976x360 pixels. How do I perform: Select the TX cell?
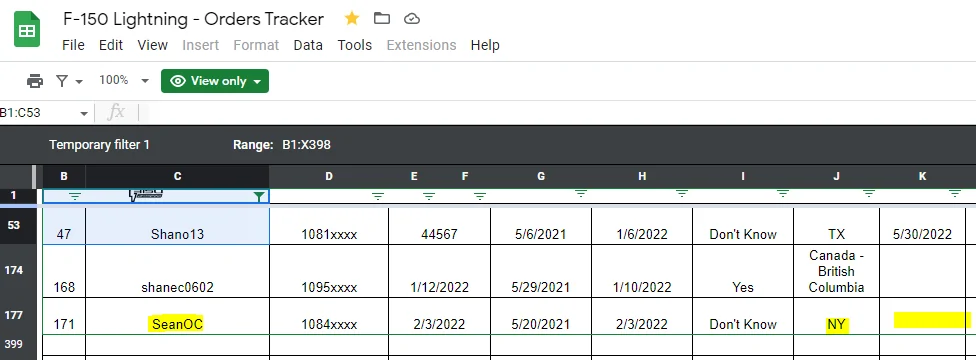pos(837,226)
